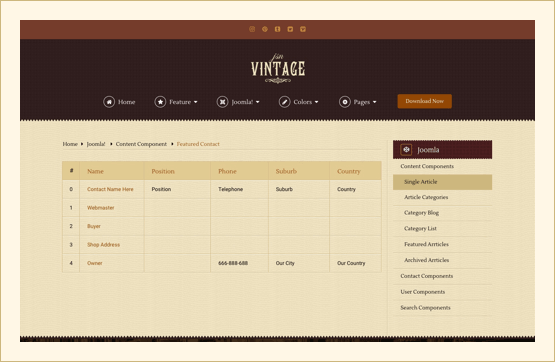Click the JSN Vintage logo

click(278, 68)
